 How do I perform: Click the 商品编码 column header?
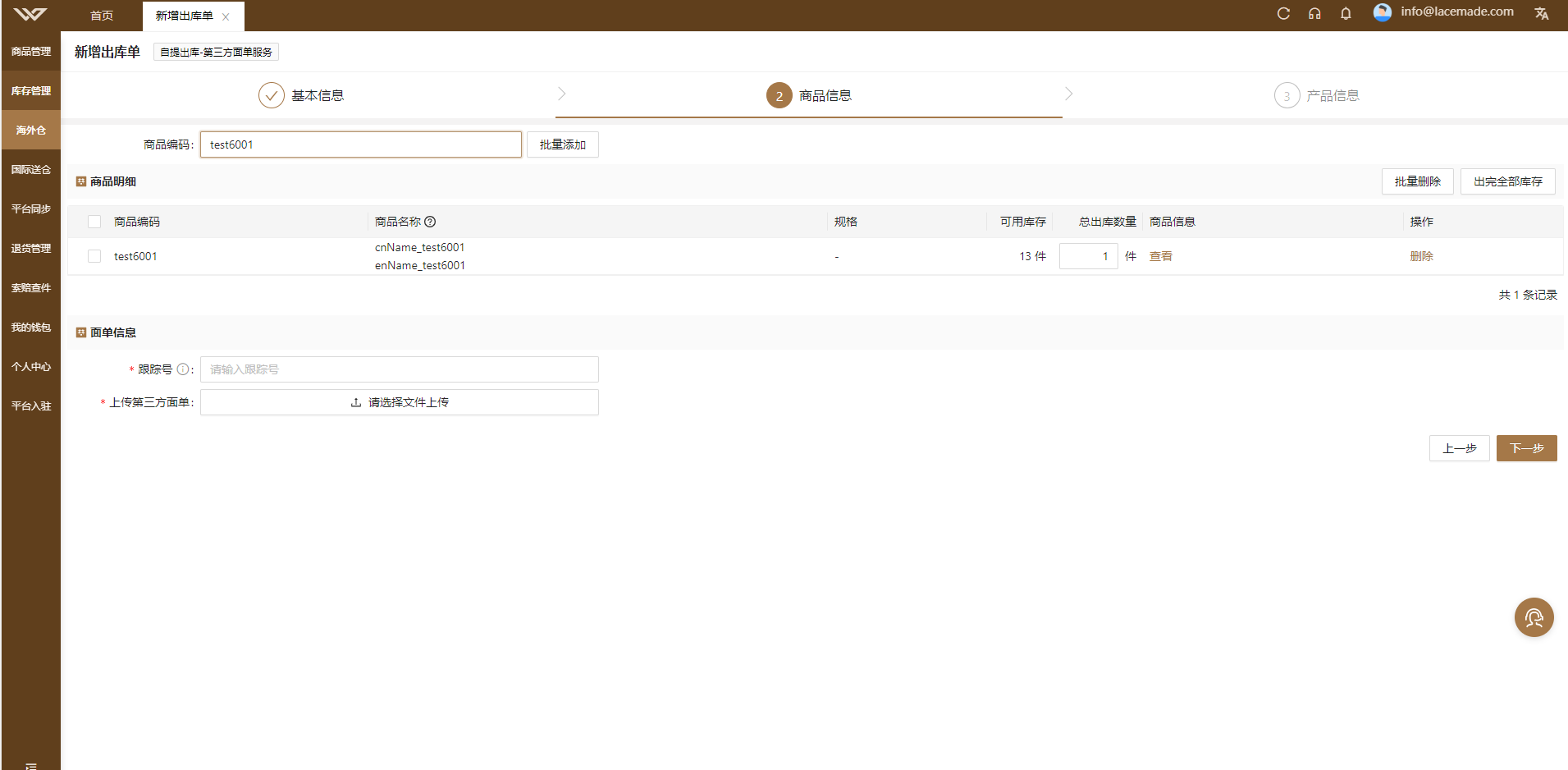point(137,222)
